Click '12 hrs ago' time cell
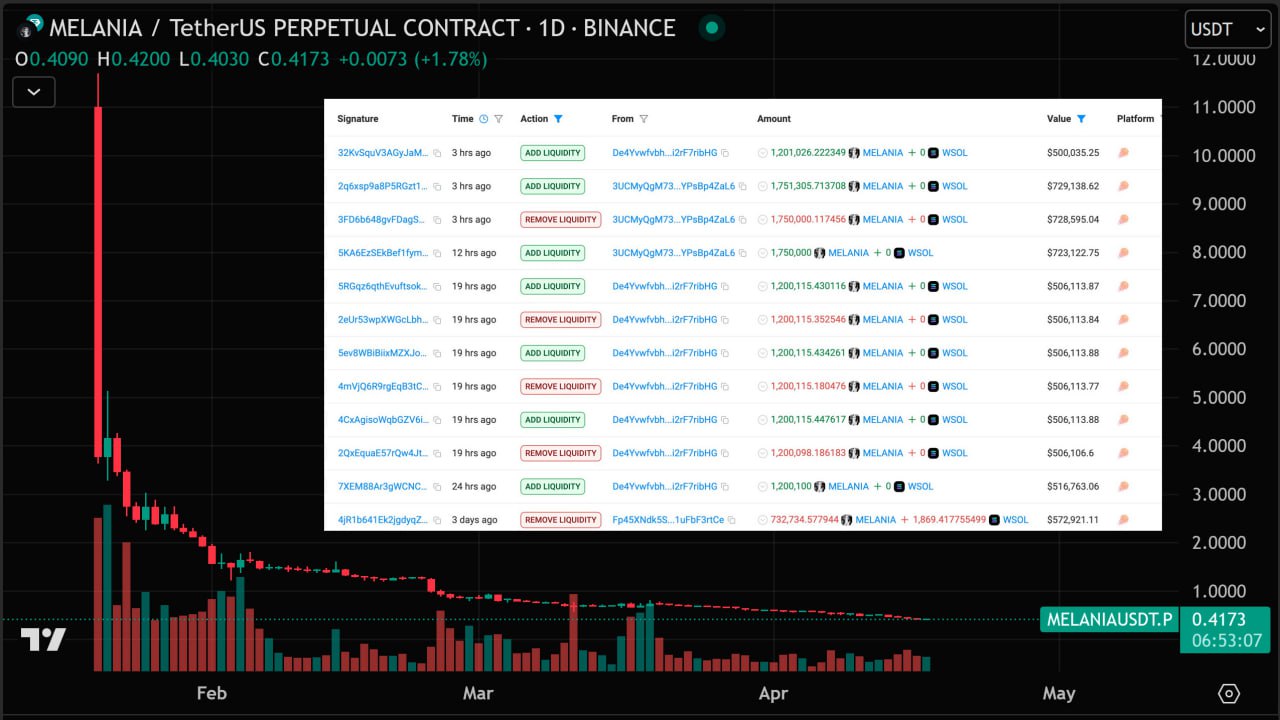The width and height of the screenshot is (1280, 720). tap(474, 253)
